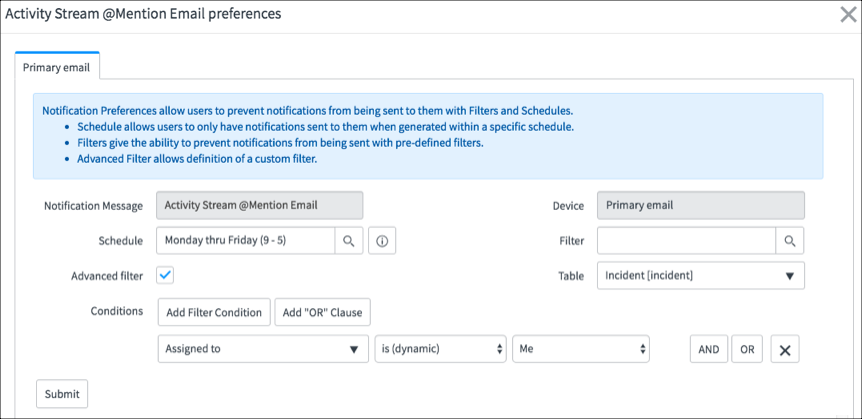
Task: Click the OR condition button
Action: point(747,349)
